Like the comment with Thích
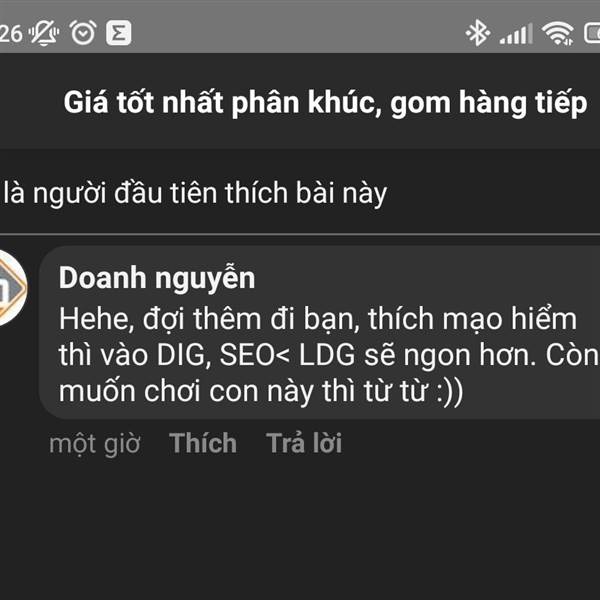This screenshot has width=600, height=600. tap(203, 443)
